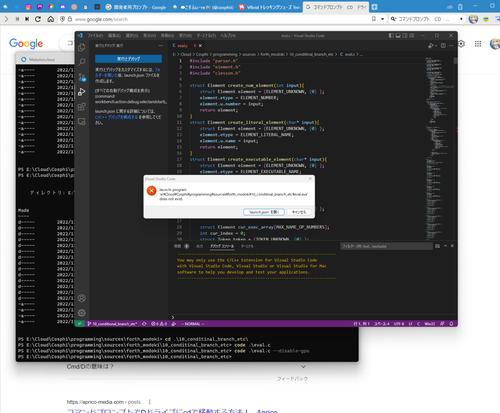Open the Remote Explorer icon in activity bar
The height and width of the screenshot is (413, 500).
(x=82, y=122)
